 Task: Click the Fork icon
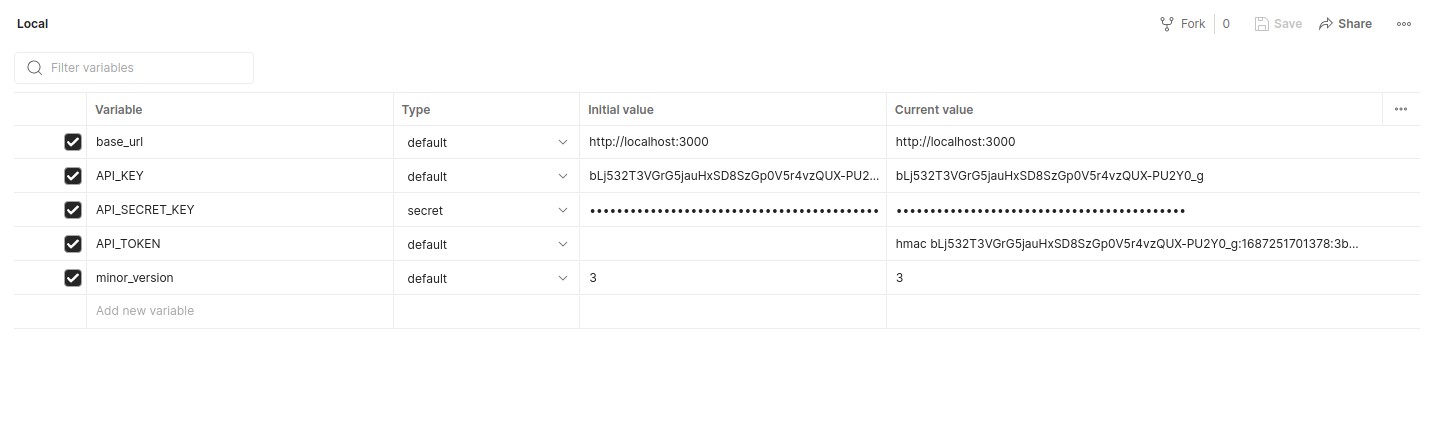click(x=1166, y=24)
